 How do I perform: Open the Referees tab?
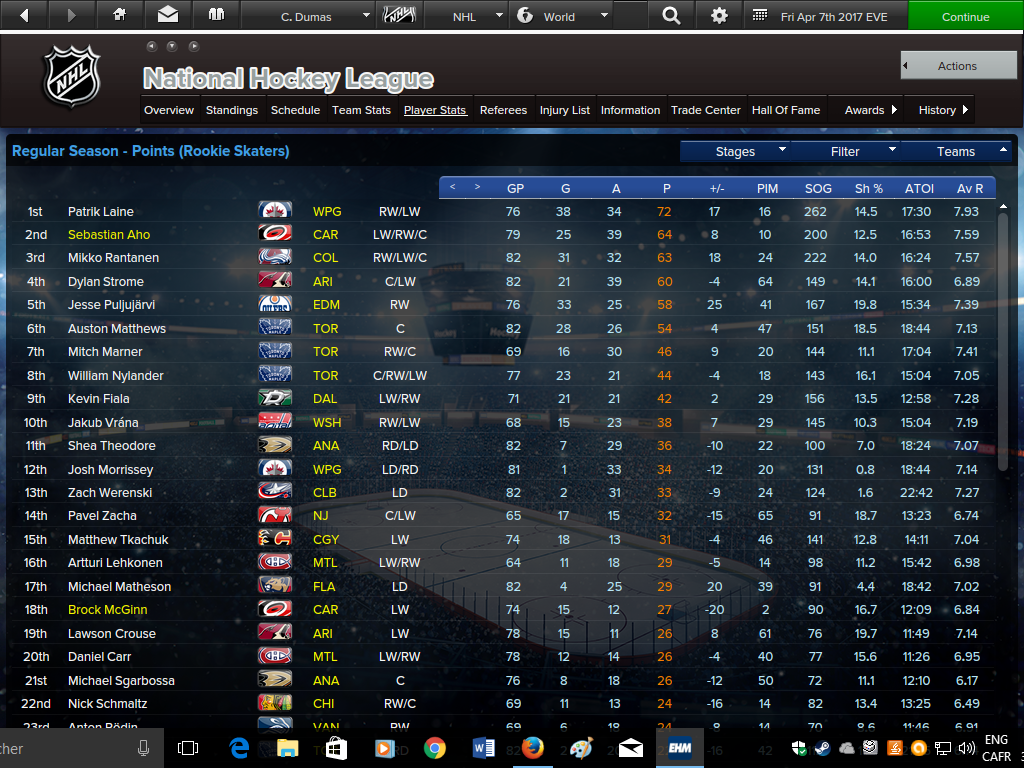click(x=503, y=110)
